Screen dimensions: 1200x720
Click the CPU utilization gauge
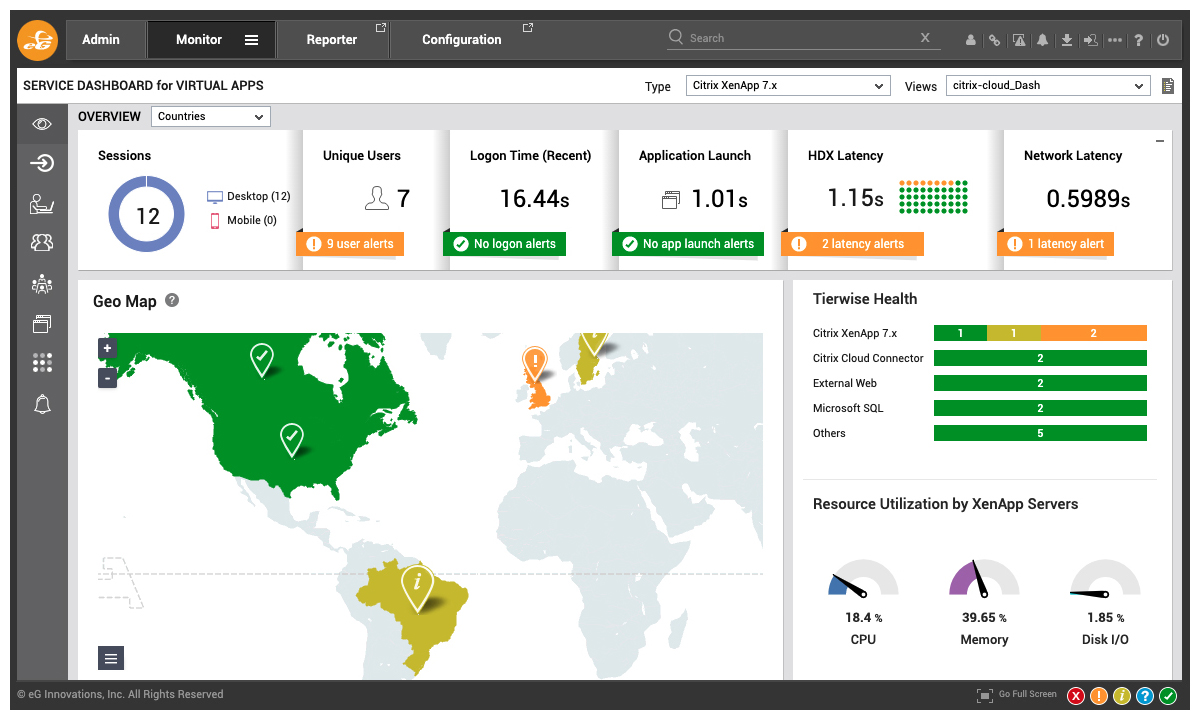click(863, 578)
